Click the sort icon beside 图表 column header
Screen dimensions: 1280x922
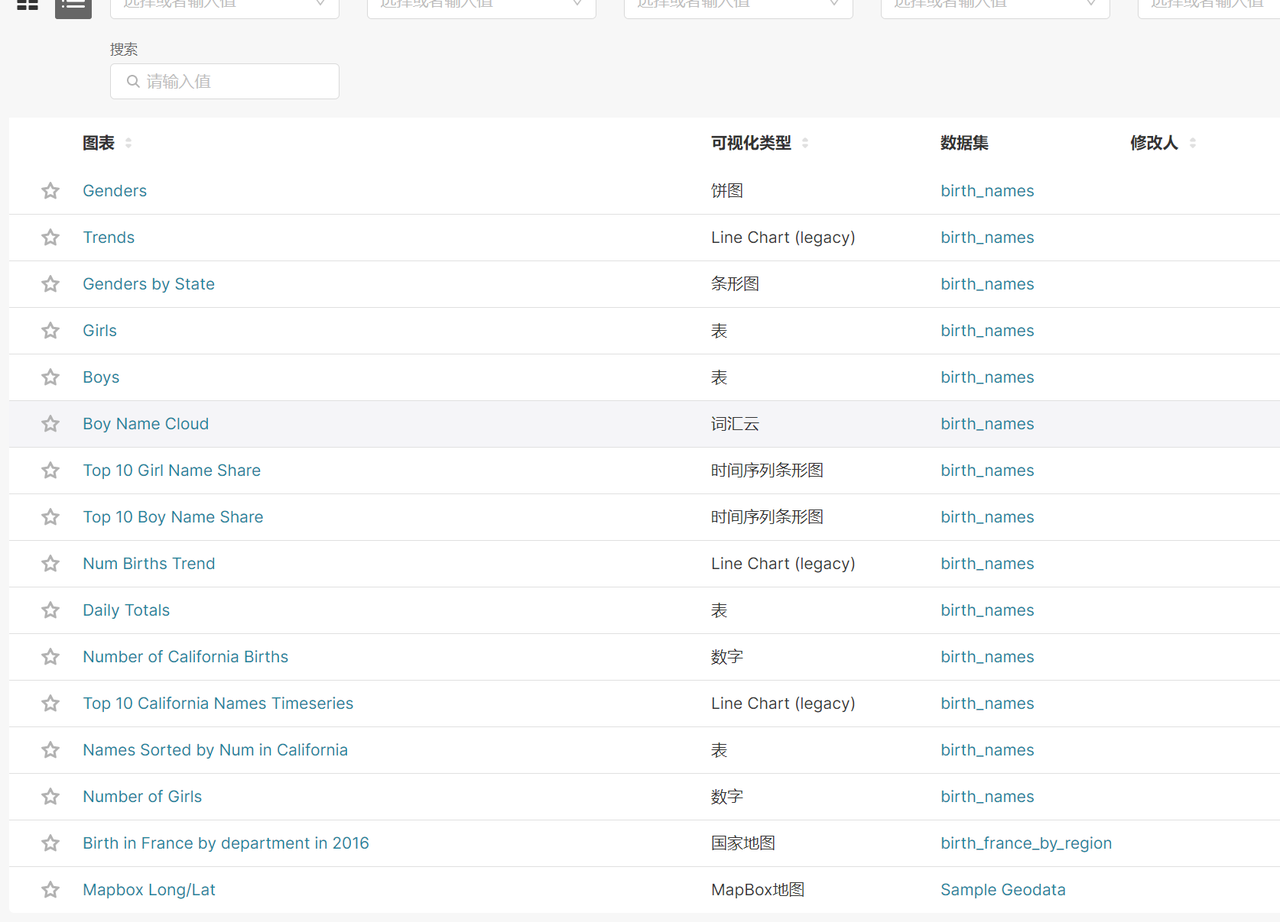(x=130, y=143)
